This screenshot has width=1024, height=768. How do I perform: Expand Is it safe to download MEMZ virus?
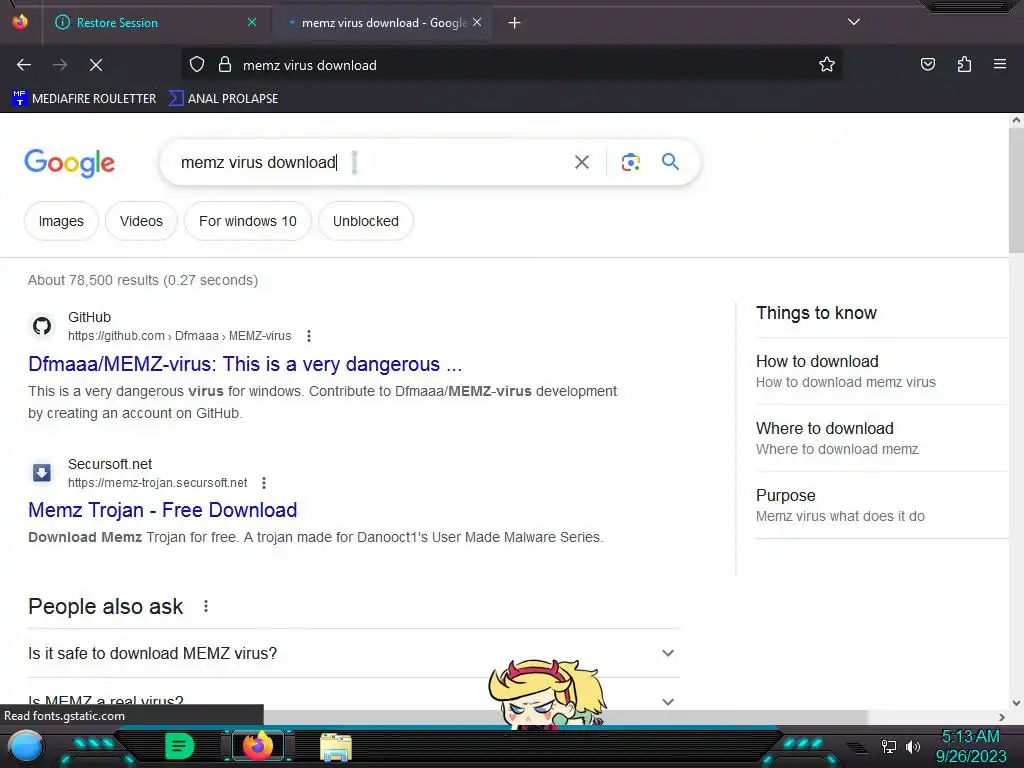[354, 653]
